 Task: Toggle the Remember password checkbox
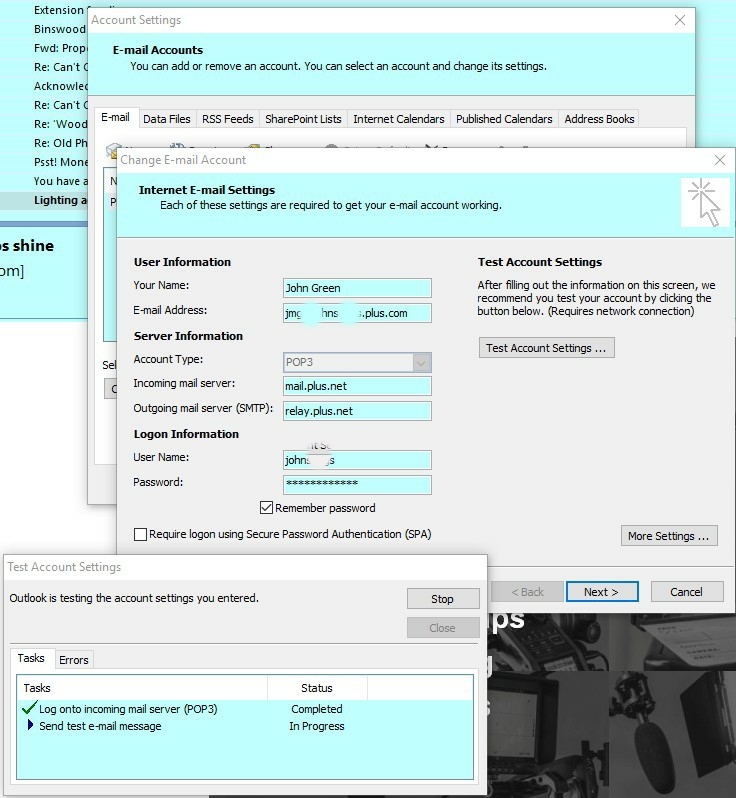click(267, 508)
